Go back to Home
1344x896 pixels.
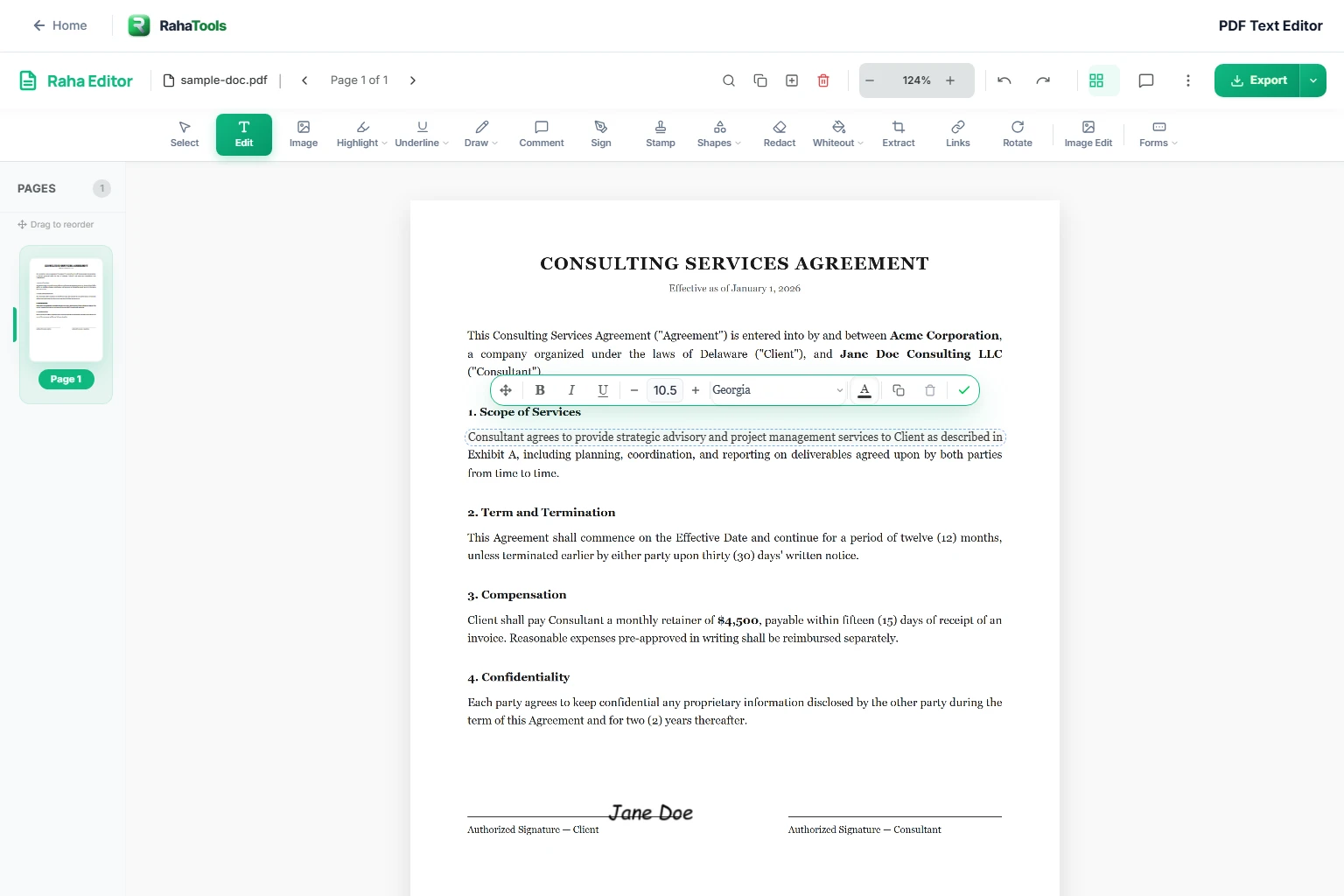tap(59, 25)
